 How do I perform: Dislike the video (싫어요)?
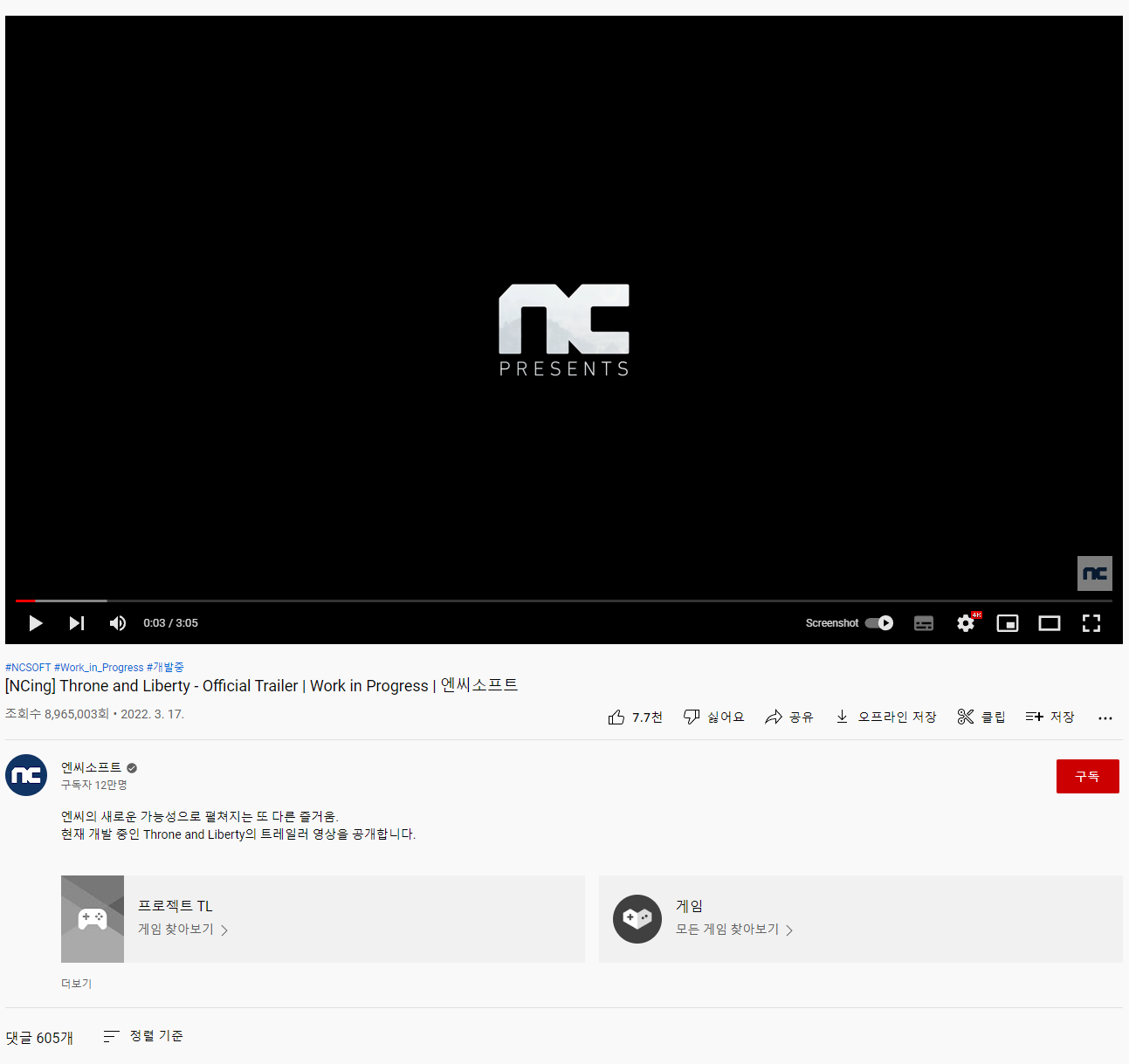pos(713,717)
